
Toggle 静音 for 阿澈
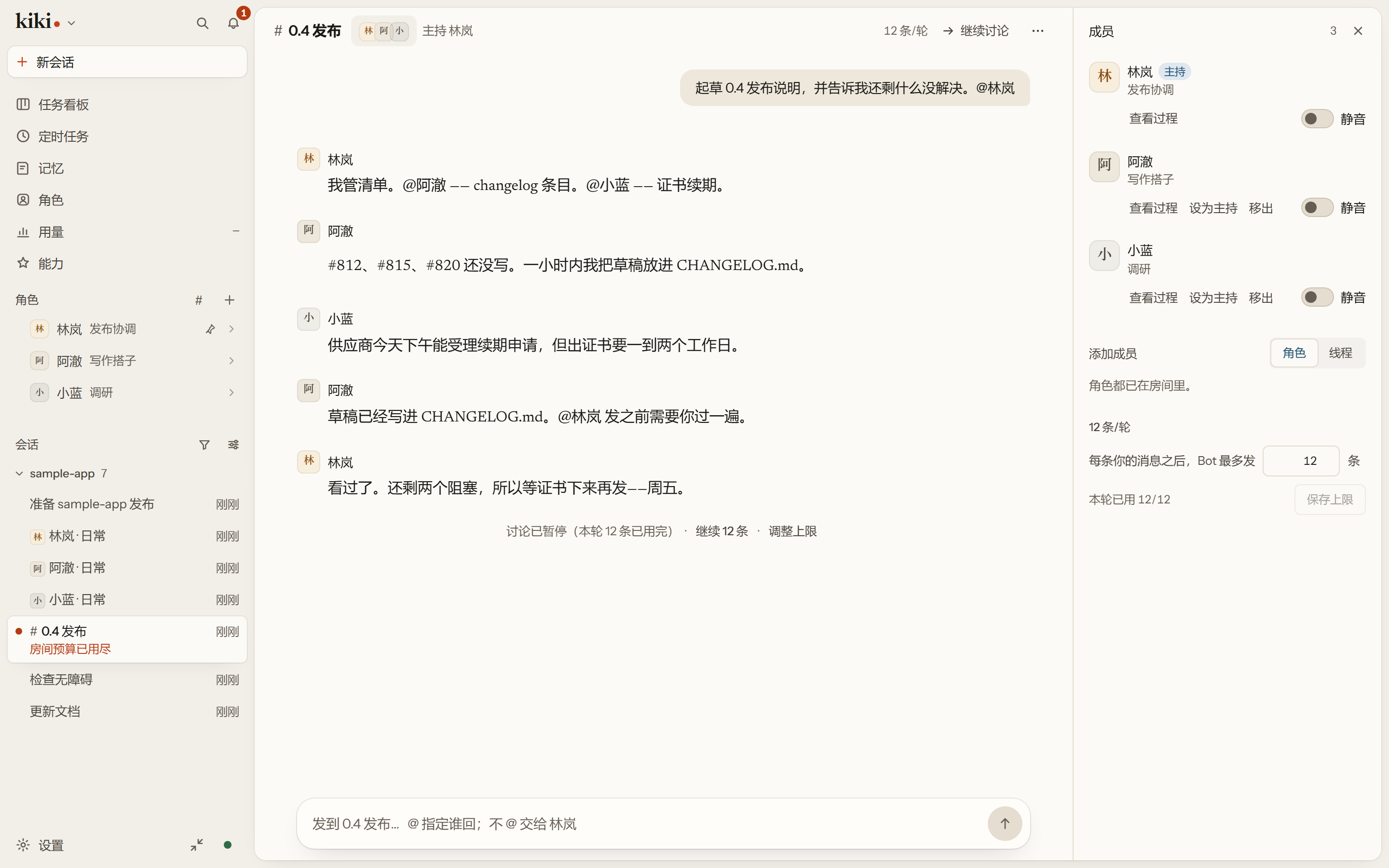1317,208
